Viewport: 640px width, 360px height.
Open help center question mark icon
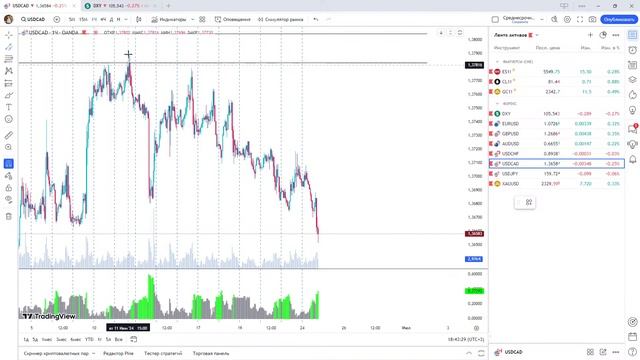pos(633,352)
